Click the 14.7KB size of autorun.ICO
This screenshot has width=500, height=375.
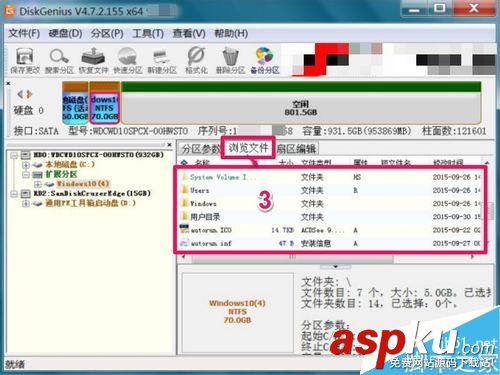(x=282, y=230)
